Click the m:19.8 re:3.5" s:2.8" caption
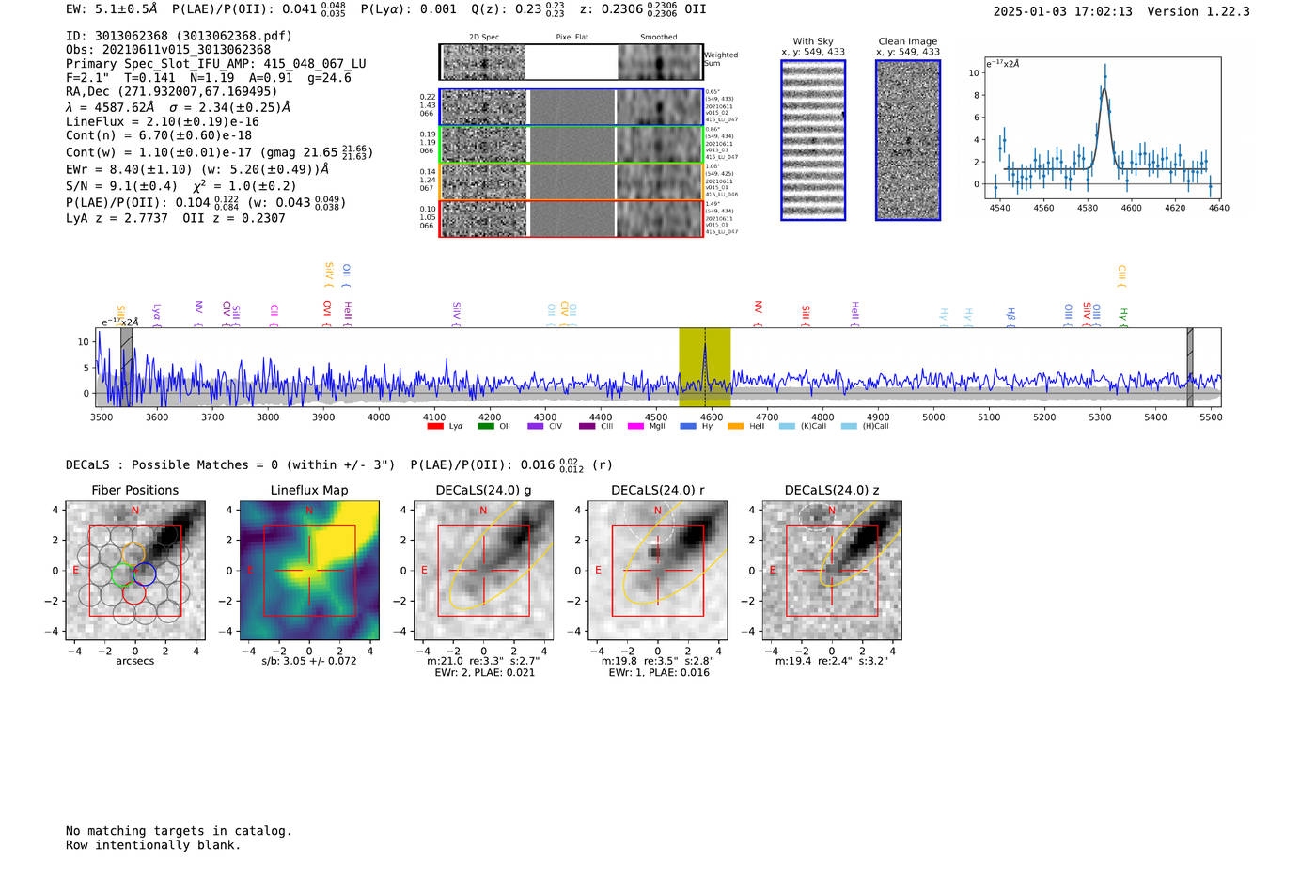 pyautogui.click(x=658, y=661)
